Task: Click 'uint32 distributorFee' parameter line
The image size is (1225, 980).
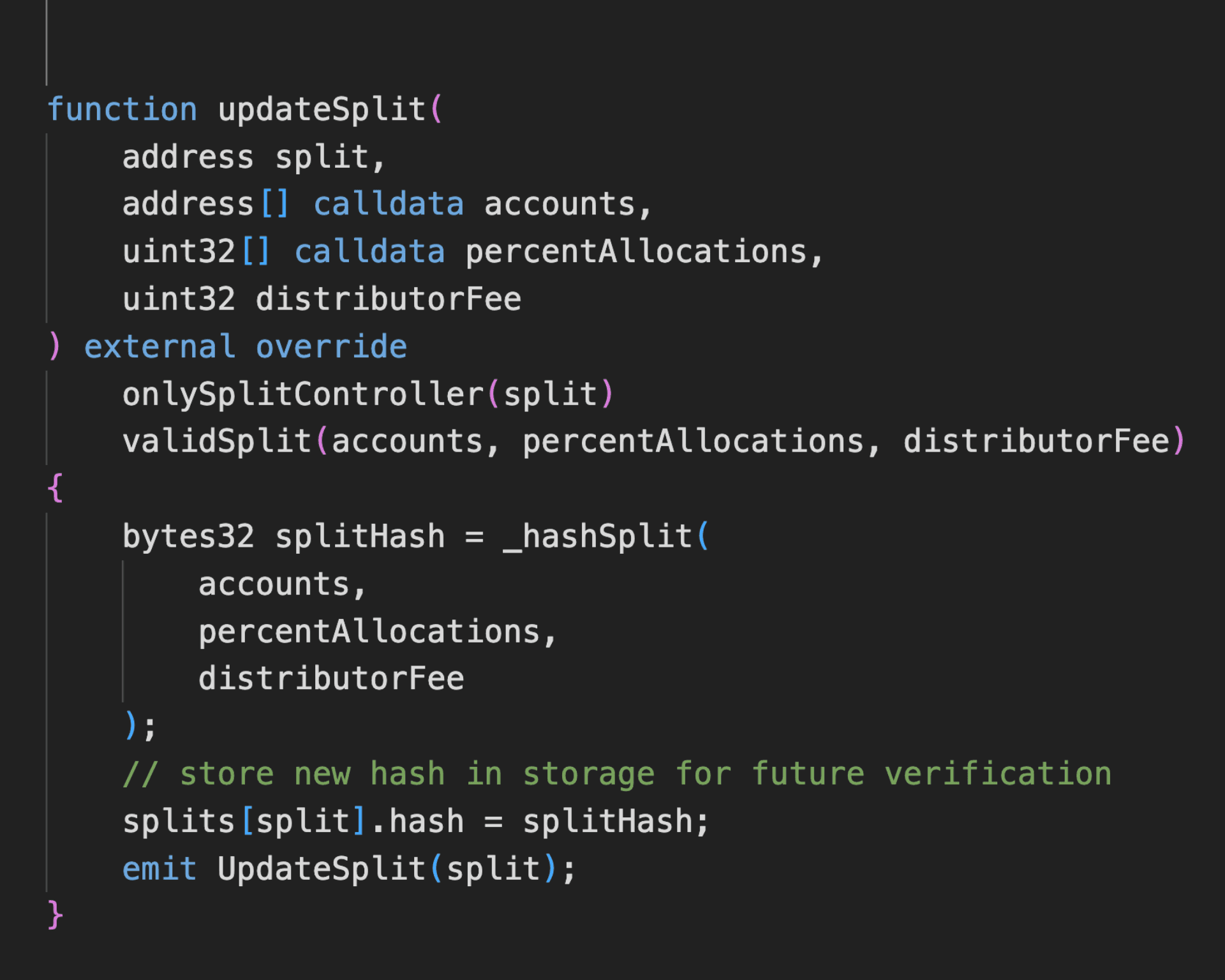Action: tap(322, 299)
